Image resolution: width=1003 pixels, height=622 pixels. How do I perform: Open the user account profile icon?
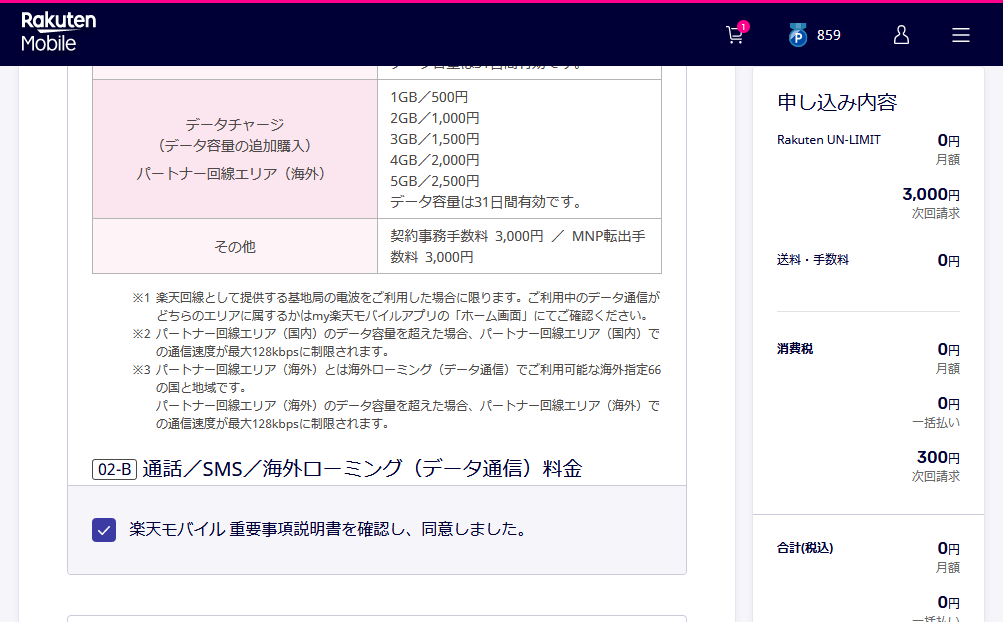[x=901, y=35]
